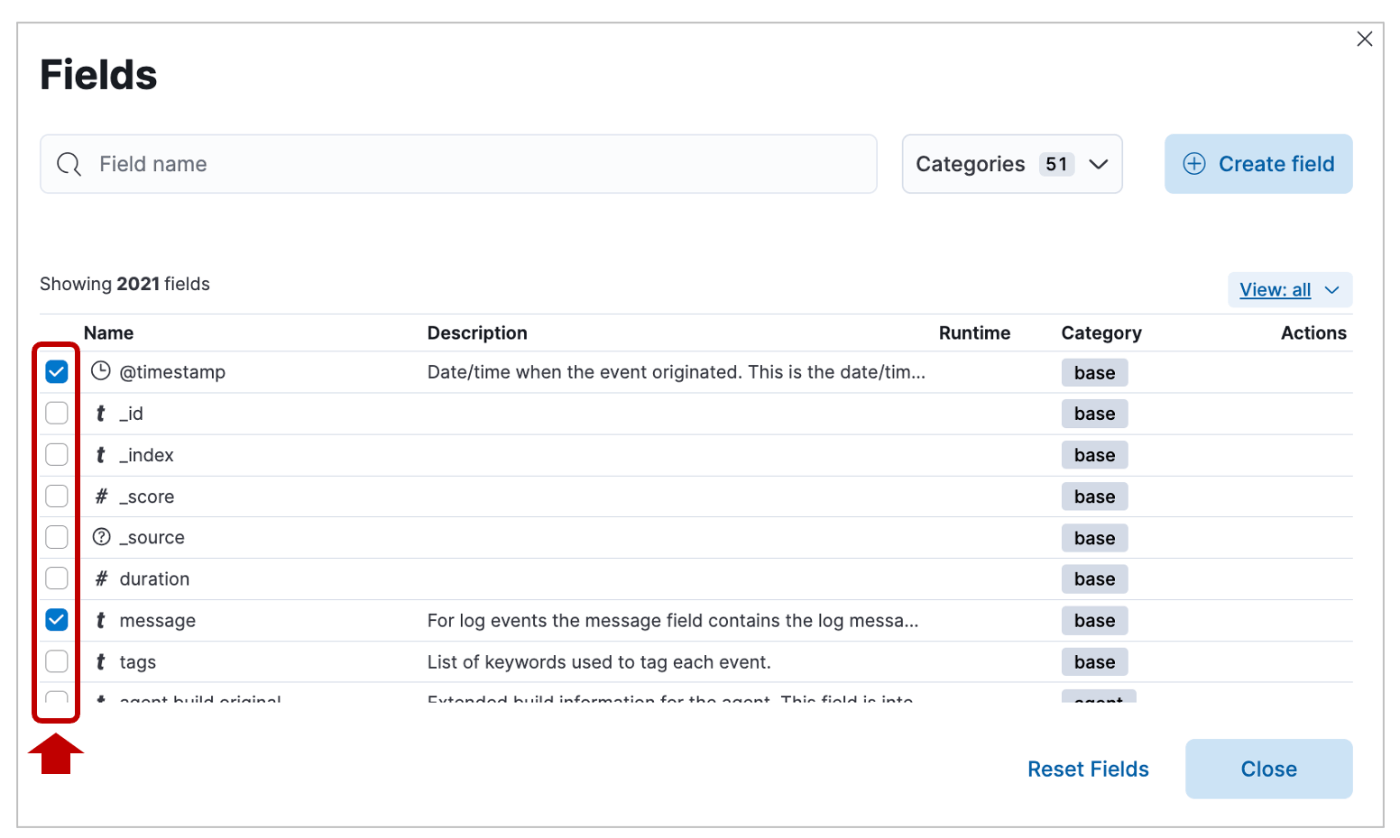Click the Name column header
Image resolution: width=1400 pixels, height=838 pixels.
(108, 333)
